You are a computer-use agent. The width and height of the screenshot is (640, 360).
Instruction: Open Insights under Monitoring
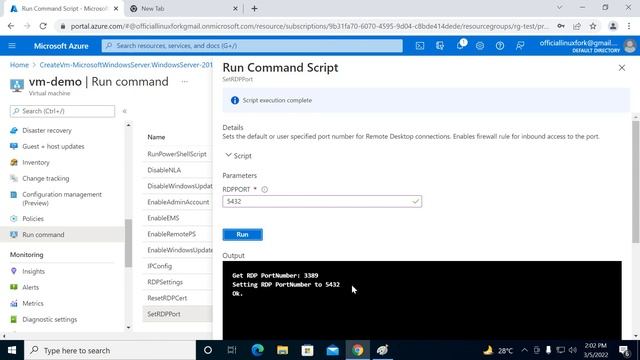coord(33,271)
